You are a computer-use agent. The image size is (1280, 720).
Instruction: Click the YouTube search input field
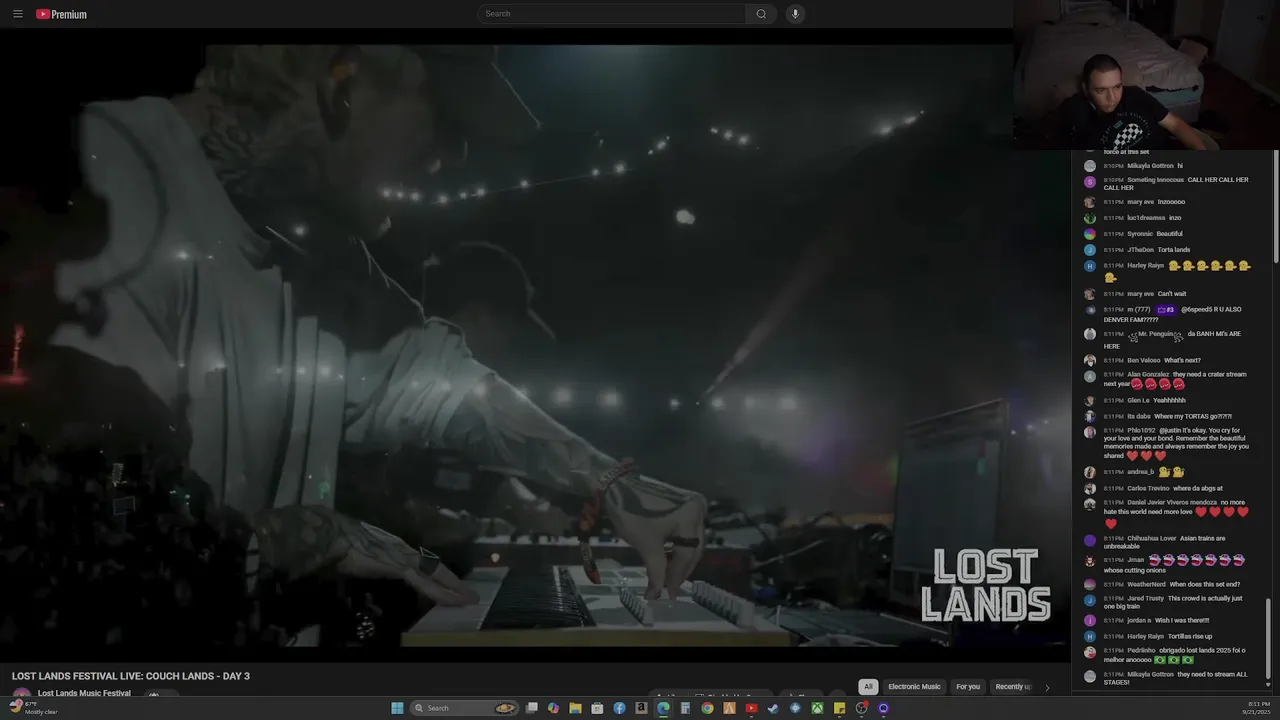pyautogui.click(x=611, y=14)
